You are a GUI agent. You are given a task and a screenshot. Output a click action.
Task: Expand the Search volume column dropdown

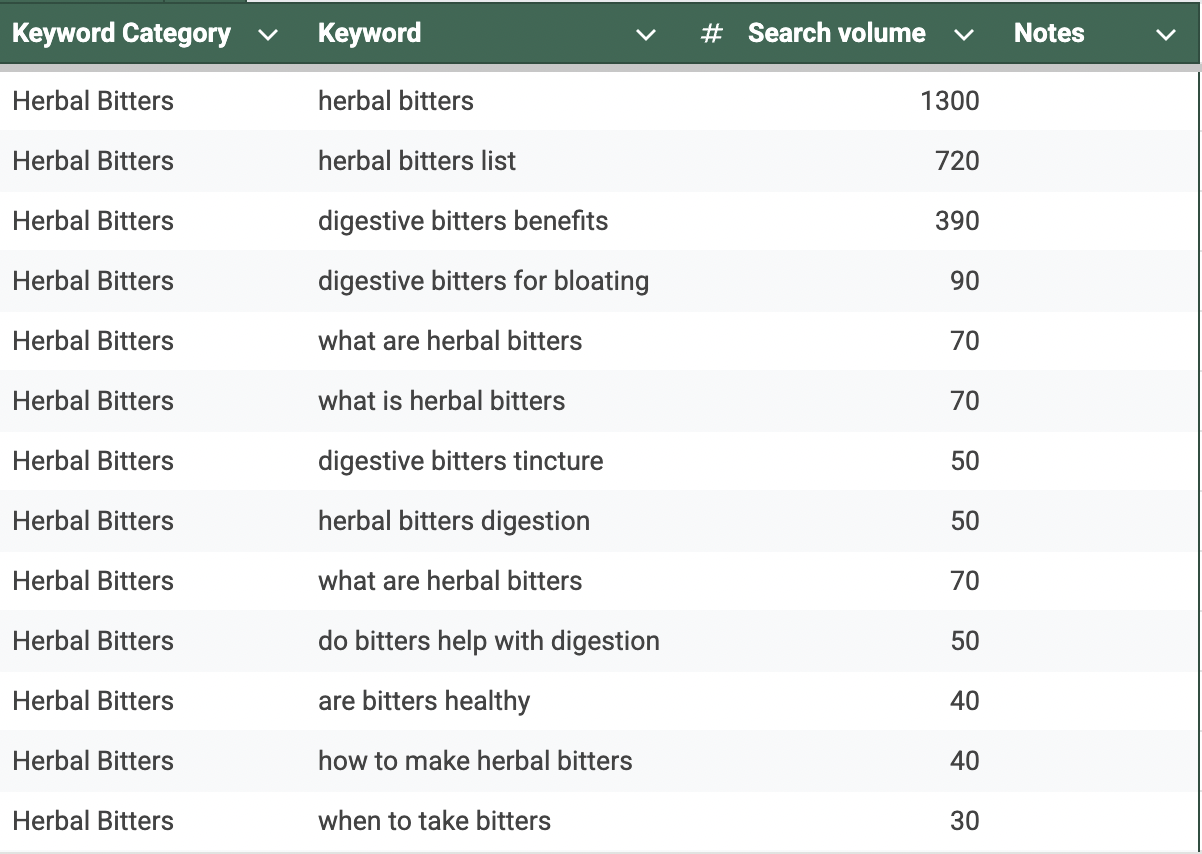pos(964,35)
